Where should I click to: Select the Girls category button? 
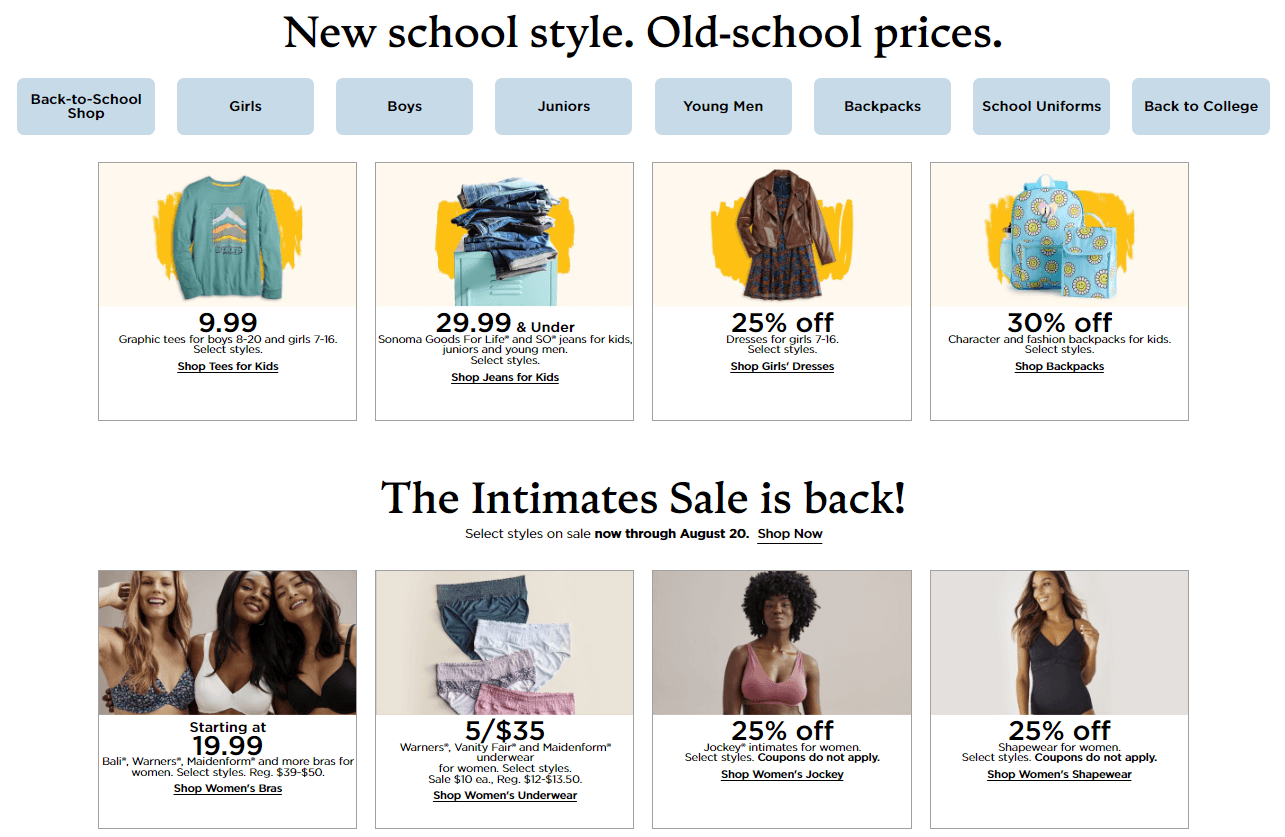tap(245, 106)
